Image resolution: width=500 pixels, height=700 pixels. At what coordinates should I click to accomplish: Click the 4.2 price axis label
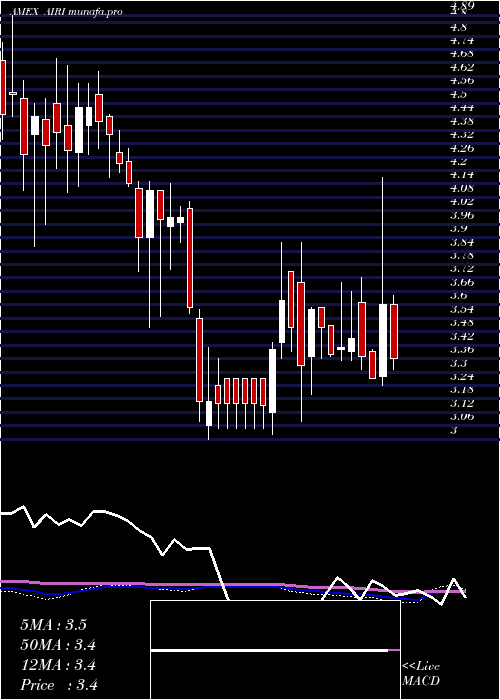coord(458,161)
